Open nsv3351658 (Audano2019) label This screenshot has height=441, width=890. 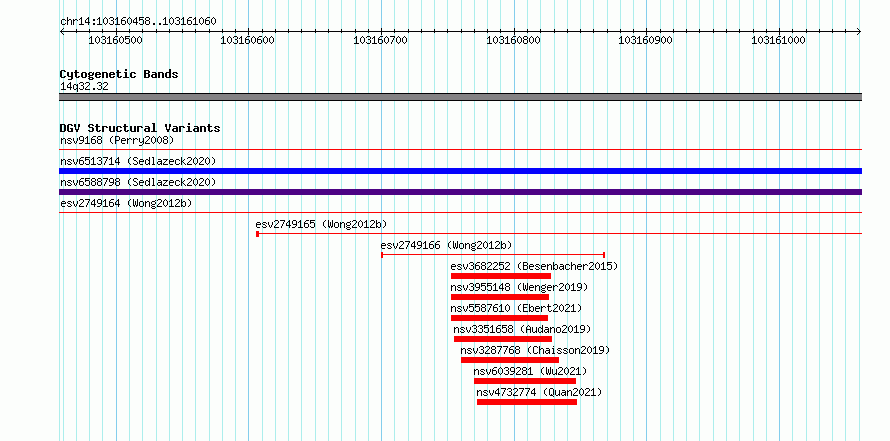click(x=522, y=329)
